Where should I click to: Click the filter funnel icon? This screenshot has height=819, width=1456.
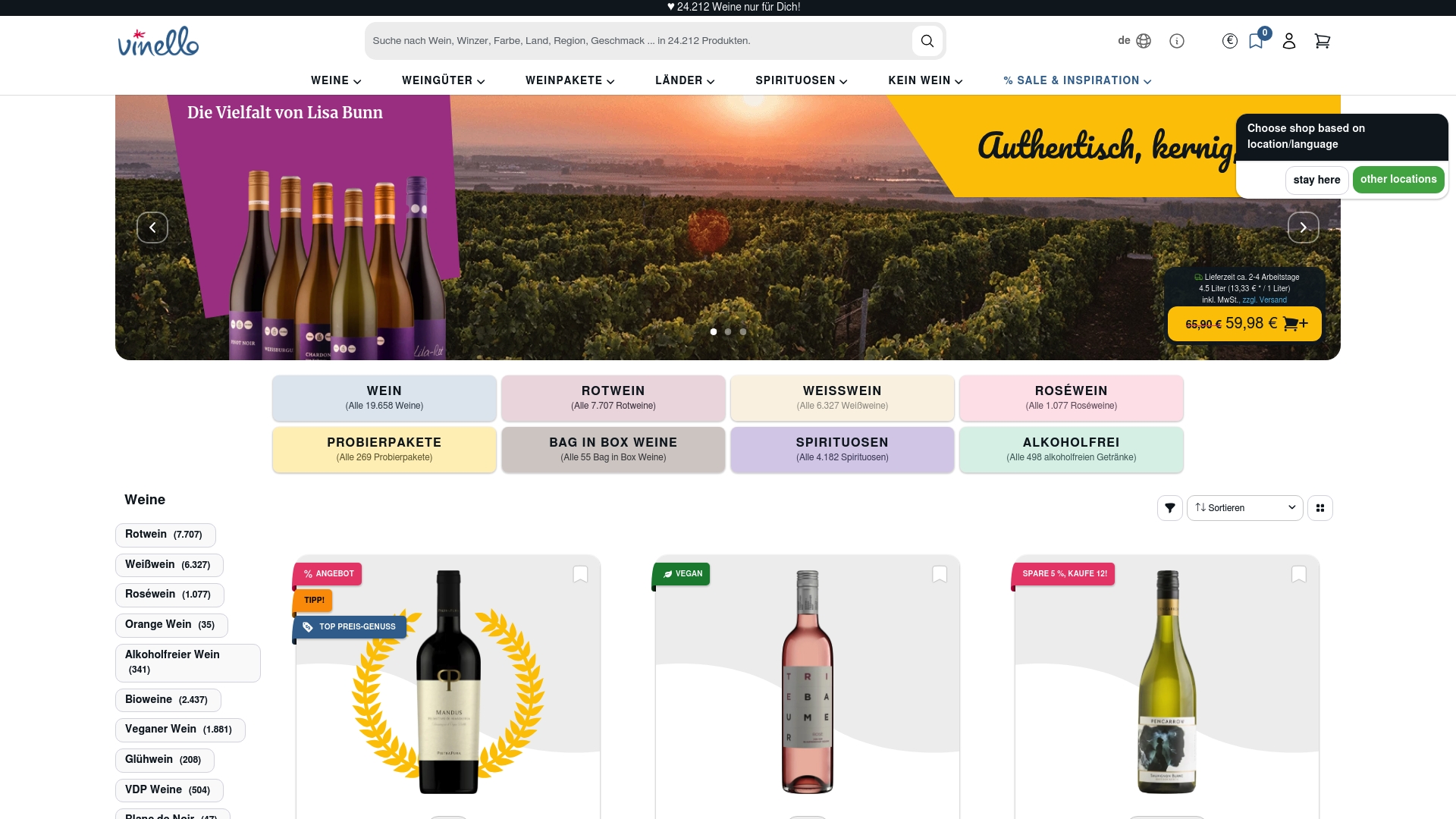point(1170,508)
